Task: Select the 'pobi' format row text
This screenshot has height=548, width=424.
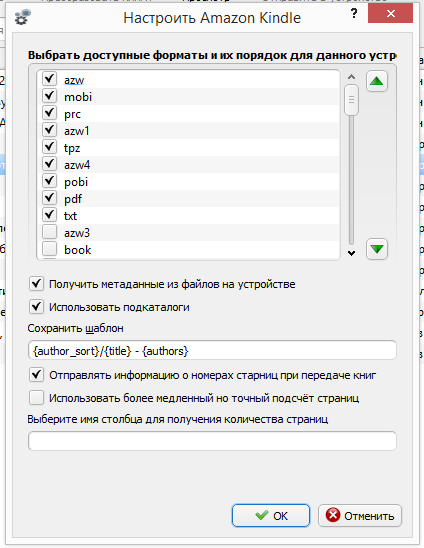Action: [x=76, y=182]
